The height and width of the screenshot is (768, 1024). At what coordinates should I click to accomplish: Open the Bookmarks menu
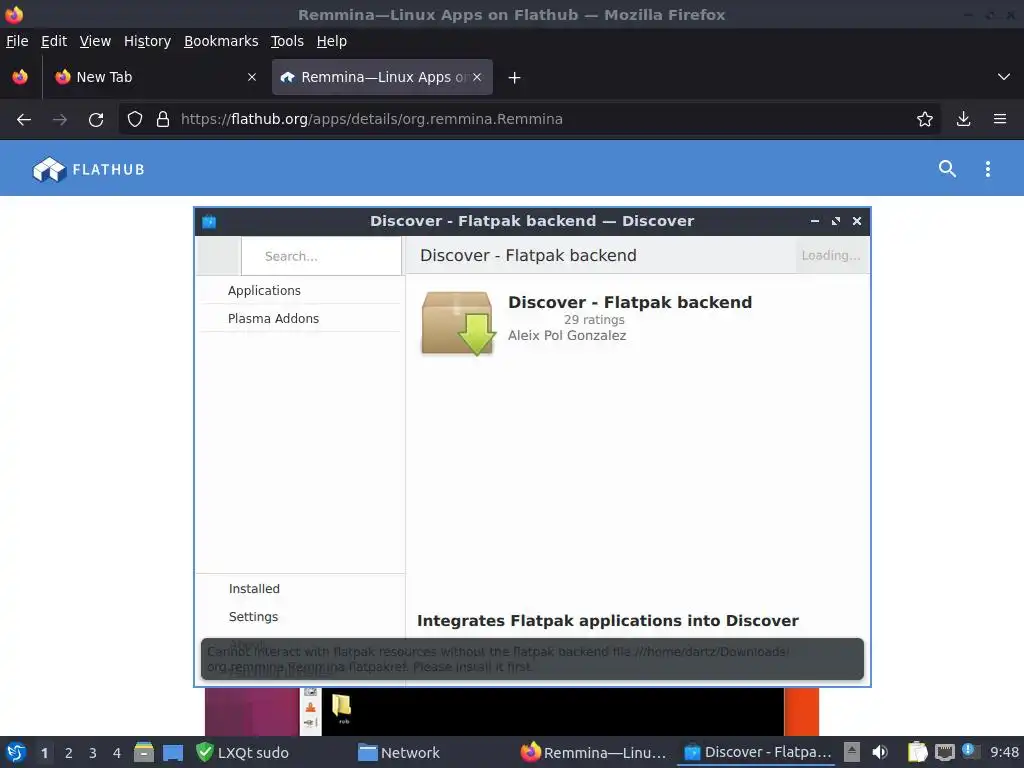221,41
